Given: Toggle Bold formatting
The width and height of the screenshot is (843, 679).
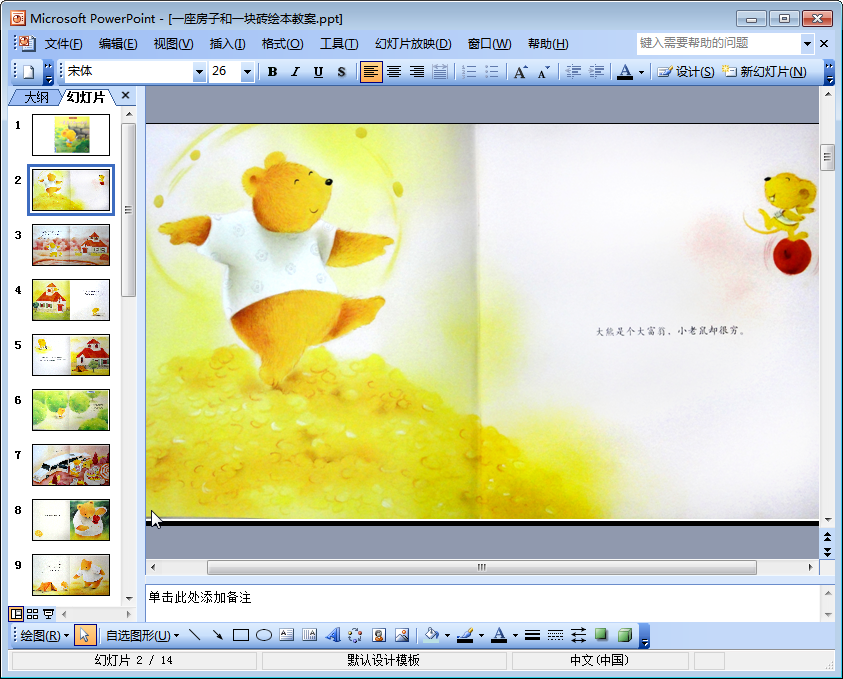Looking at the screenshot, I should click(x=272, y=72).
